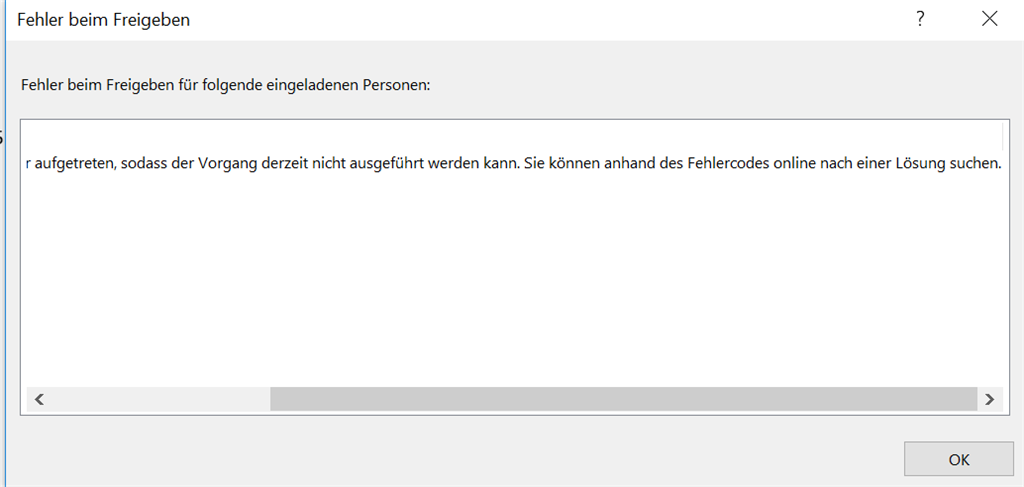Select the error message line in the list
This screenshot has width=1024, height=487.
click(x=513, y=163)
